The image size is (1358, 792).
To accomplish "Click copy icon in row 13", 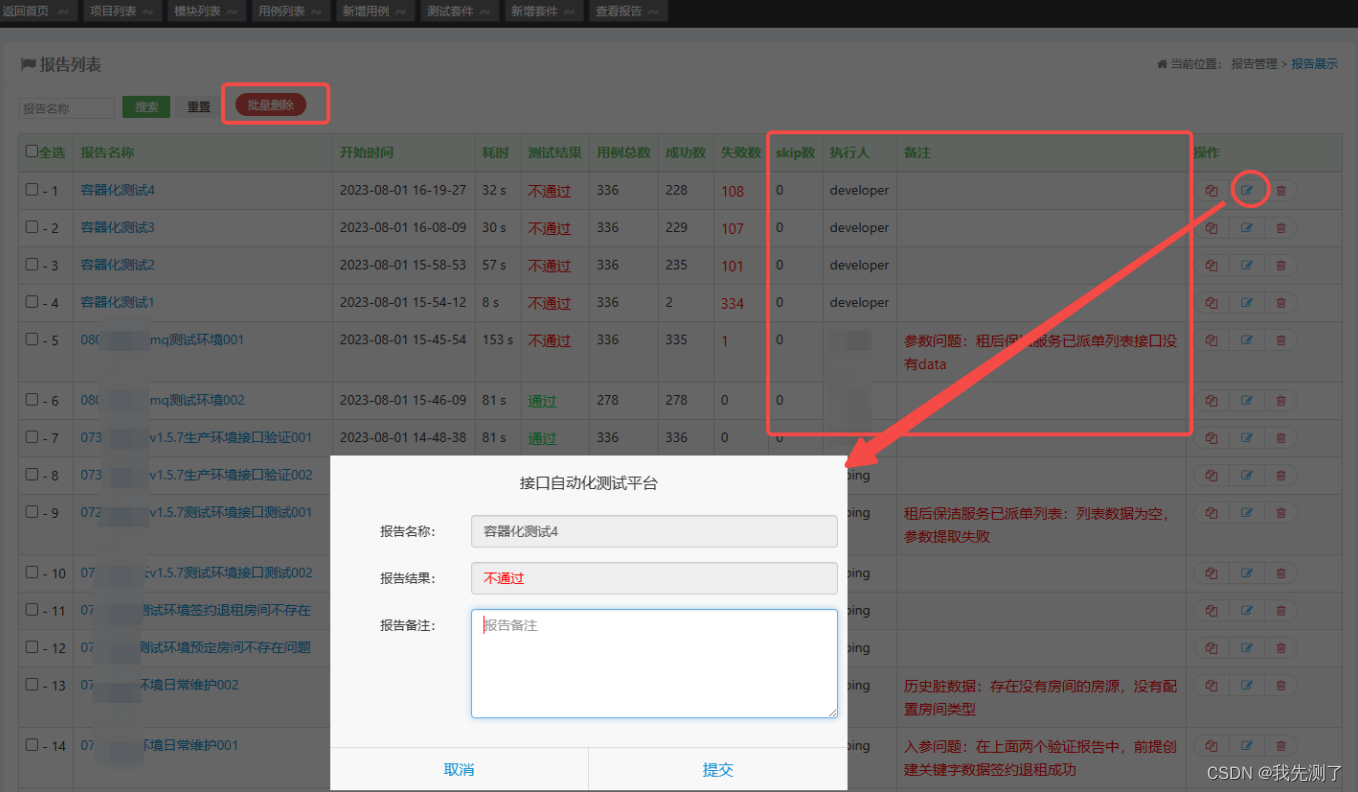I will [1211, 685].
